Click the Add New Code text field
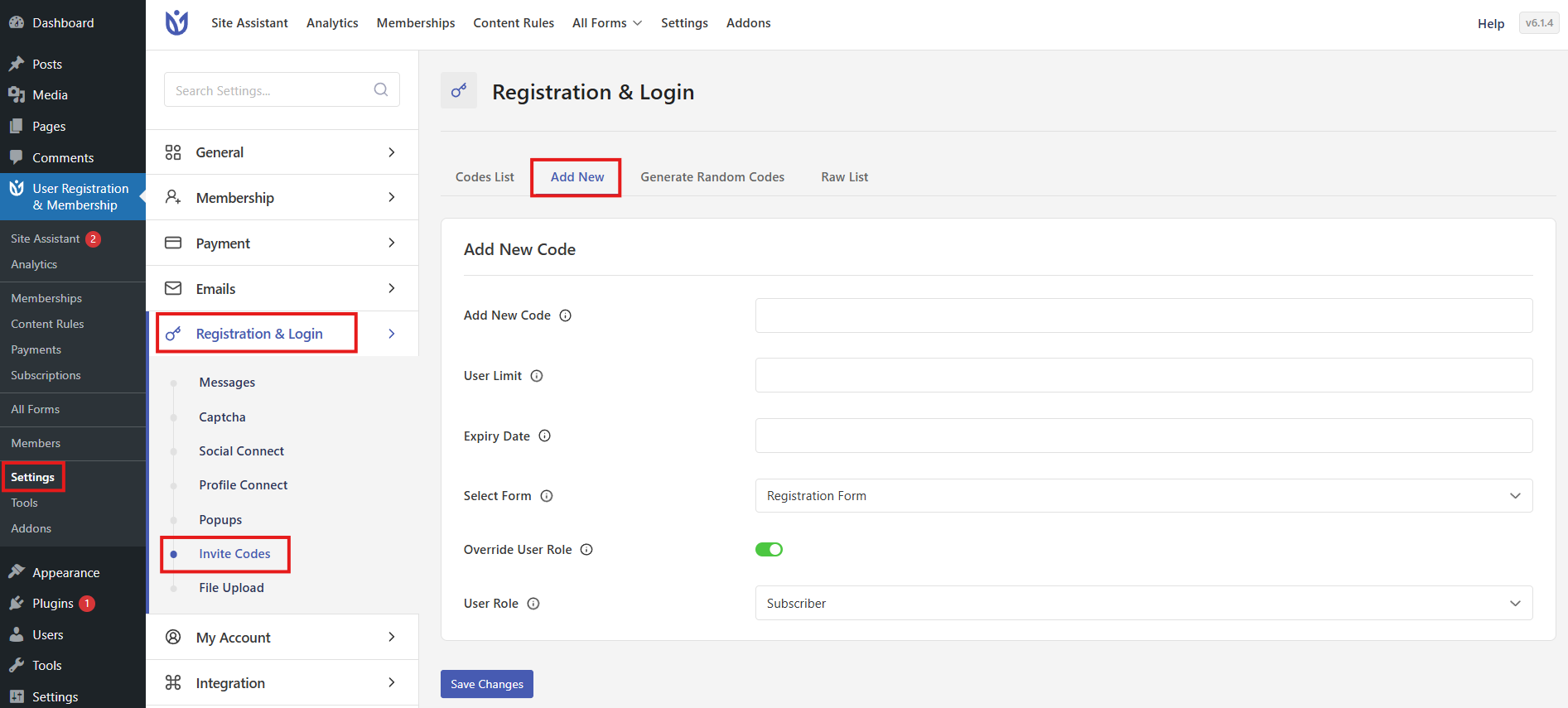Screen dimensions: 1568x708 [x=1144, y=315]
